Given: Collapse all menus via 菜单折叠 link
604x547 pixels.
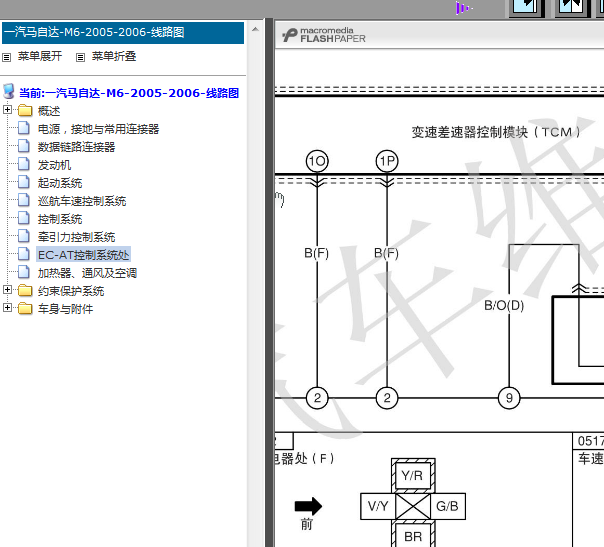Looking at the screenshot, I should pyautogui.click(x=114, y=56).
